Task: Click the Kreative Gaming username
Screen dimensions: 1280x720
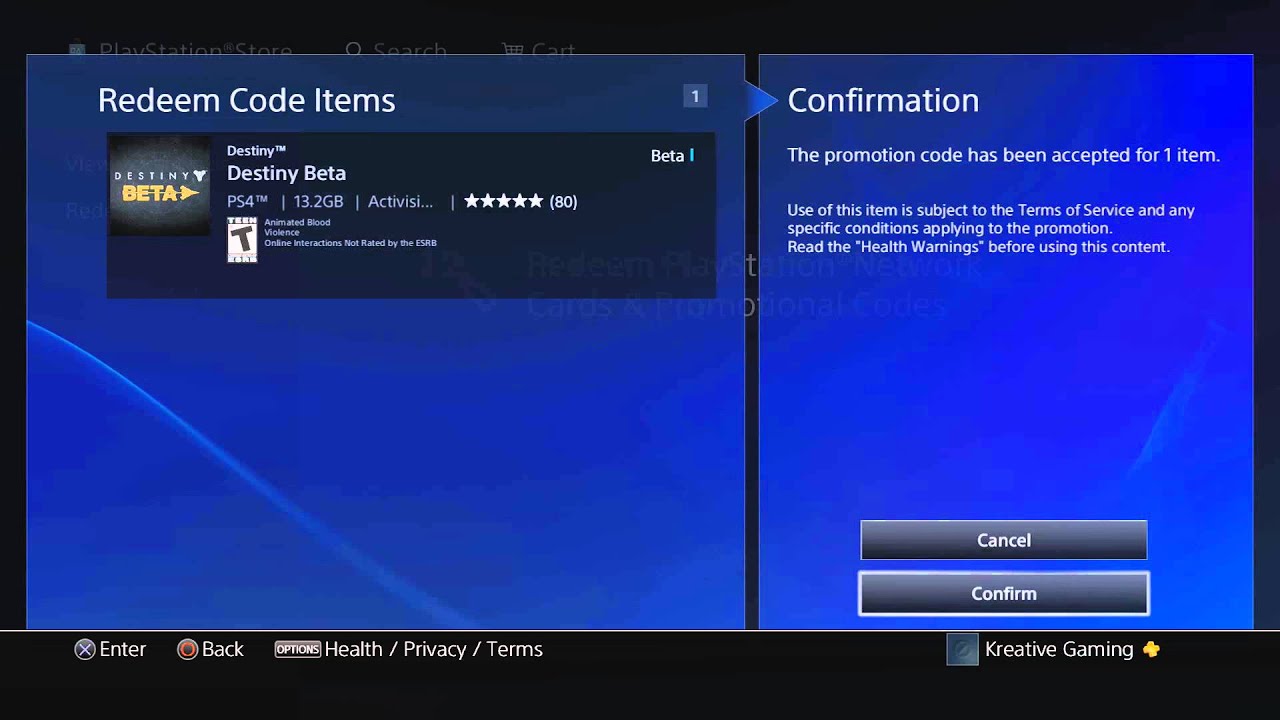Action: click(1059, 649)
